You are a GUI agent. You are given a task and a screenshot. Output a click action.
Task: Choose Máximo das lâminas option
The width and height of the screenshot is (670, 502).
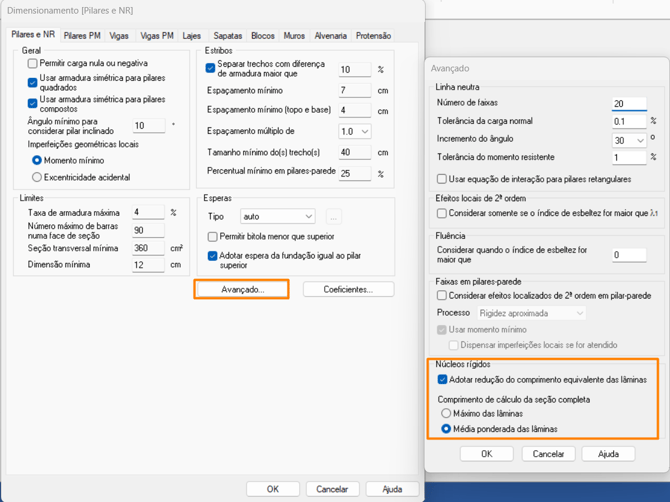[x=447, y=413]
